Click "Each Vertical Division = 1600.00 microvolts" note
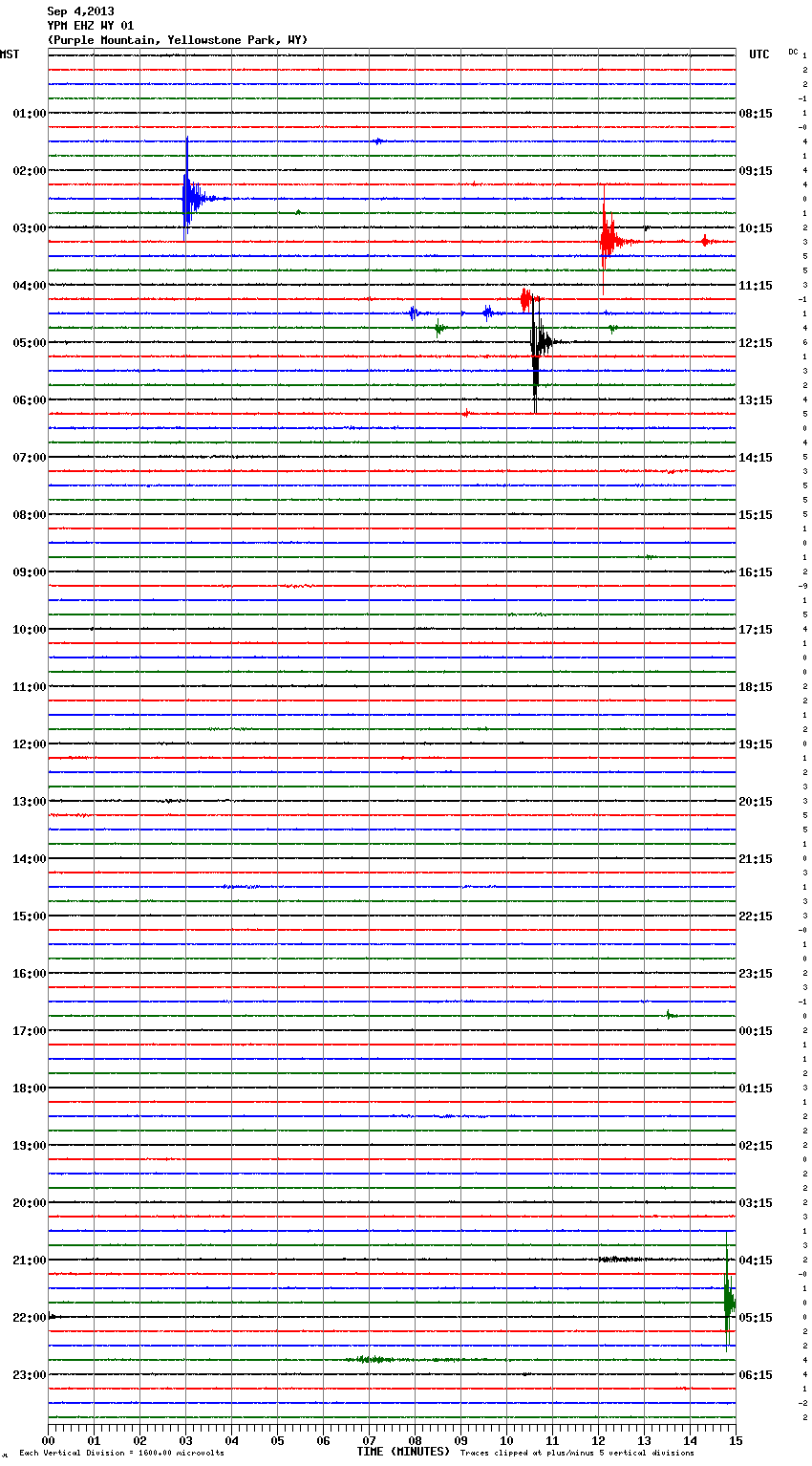The width and height of the screenshot is (812, 1466). pyautogui.click(x=121, y=1453)
